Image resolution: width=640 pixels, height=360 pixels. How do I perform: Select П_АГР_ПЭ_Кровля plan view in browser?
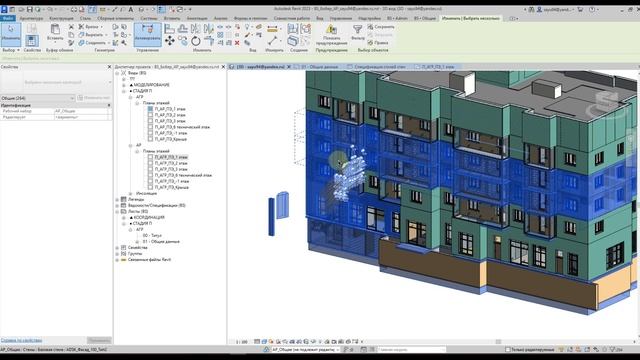[x=171, y=187]
